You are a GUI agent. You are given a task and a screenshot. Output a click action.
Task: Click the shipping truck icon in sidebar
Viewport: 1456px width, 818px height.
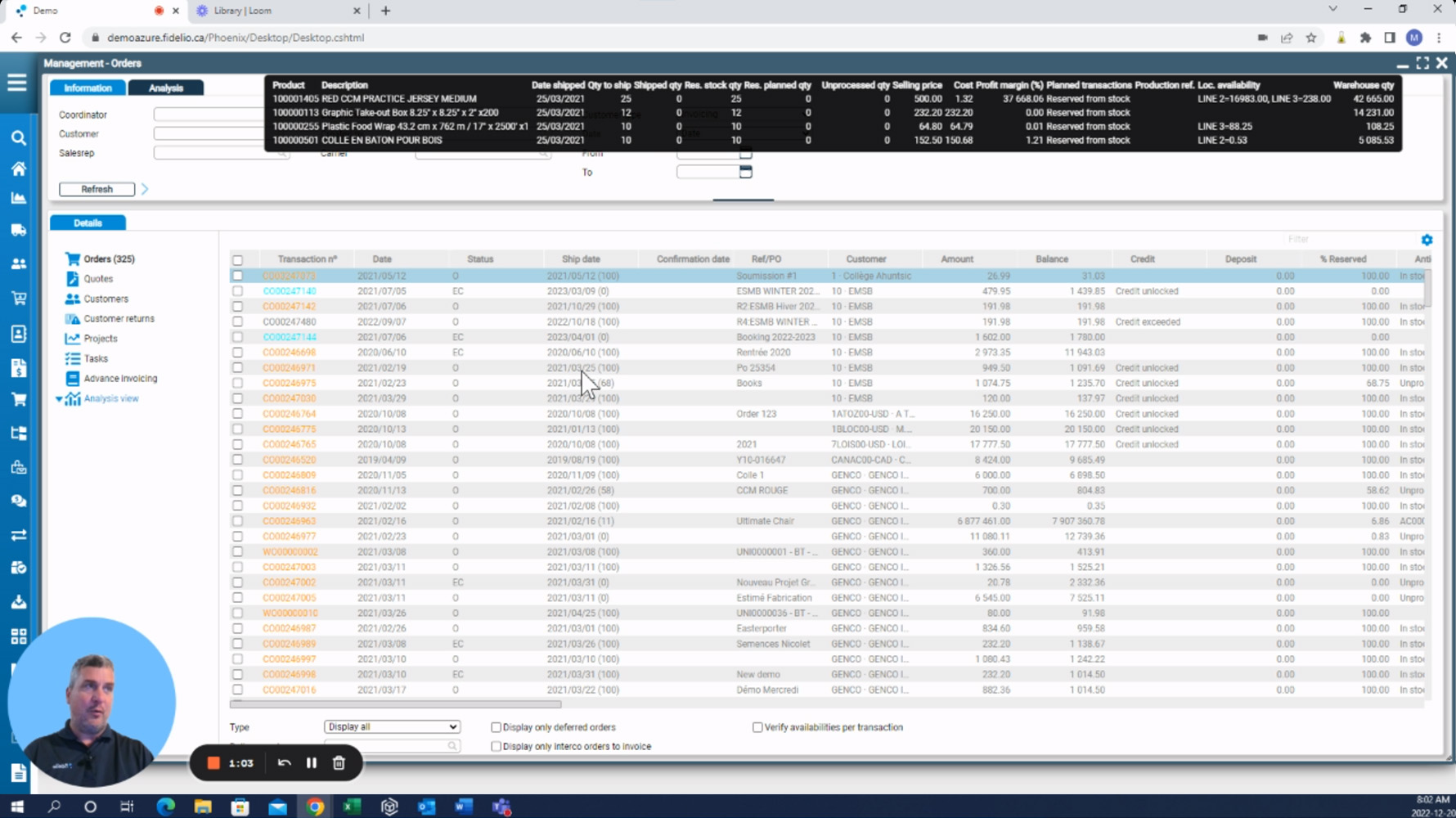pyautogui.click(x=18, y=230)
